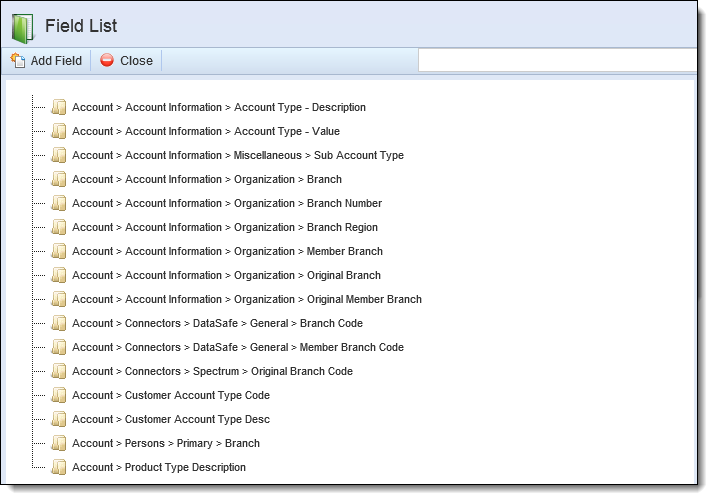The width and height of the screenshot is (713, 500).
Task: Select Organization > Branch field
Action: pyautogui.click(x=207, y=179)
